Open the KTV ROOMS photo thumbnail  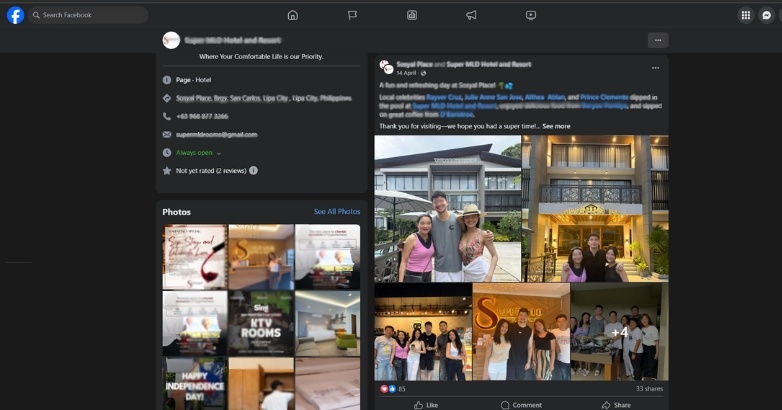[261, 323]
